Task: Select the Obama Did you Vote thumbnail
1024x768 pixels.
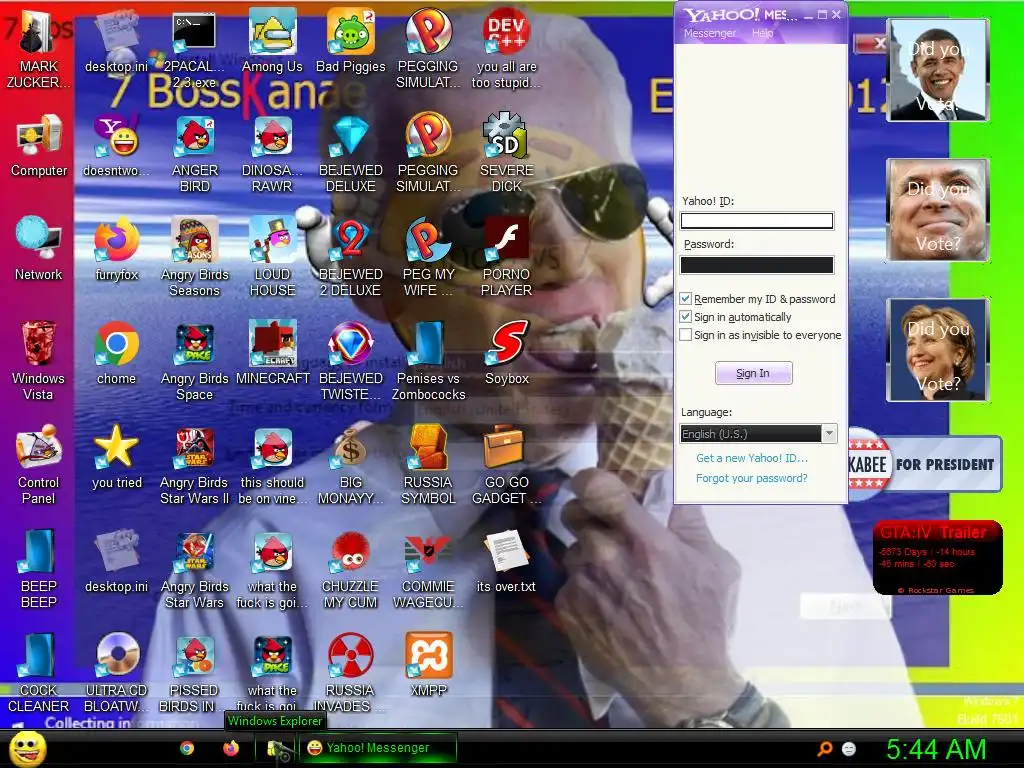Action: pos(938,70)
